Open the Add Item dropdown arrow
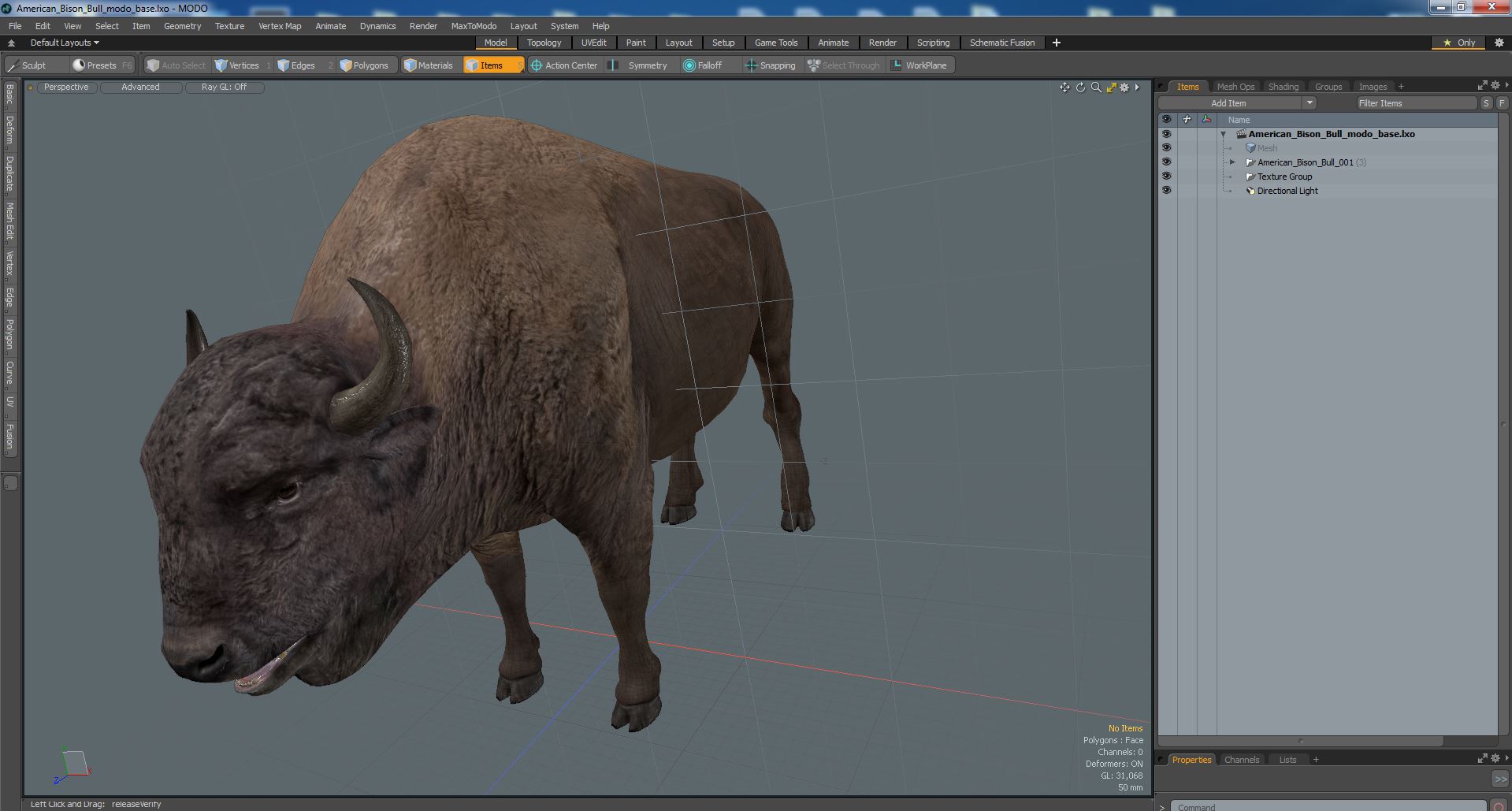This screenshot has height=811, width=1512. tap(1310, 102)
